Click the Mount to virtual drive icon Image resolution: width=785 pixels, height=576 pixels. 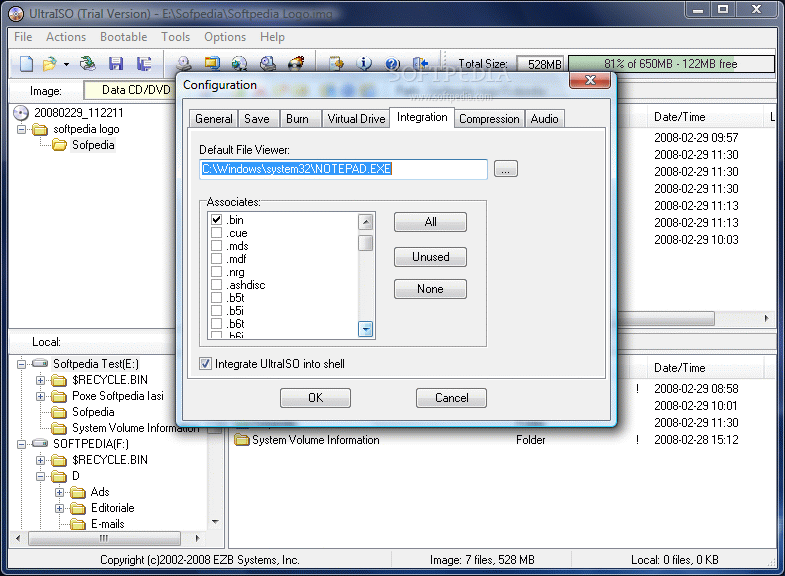(x=268, y=64)
